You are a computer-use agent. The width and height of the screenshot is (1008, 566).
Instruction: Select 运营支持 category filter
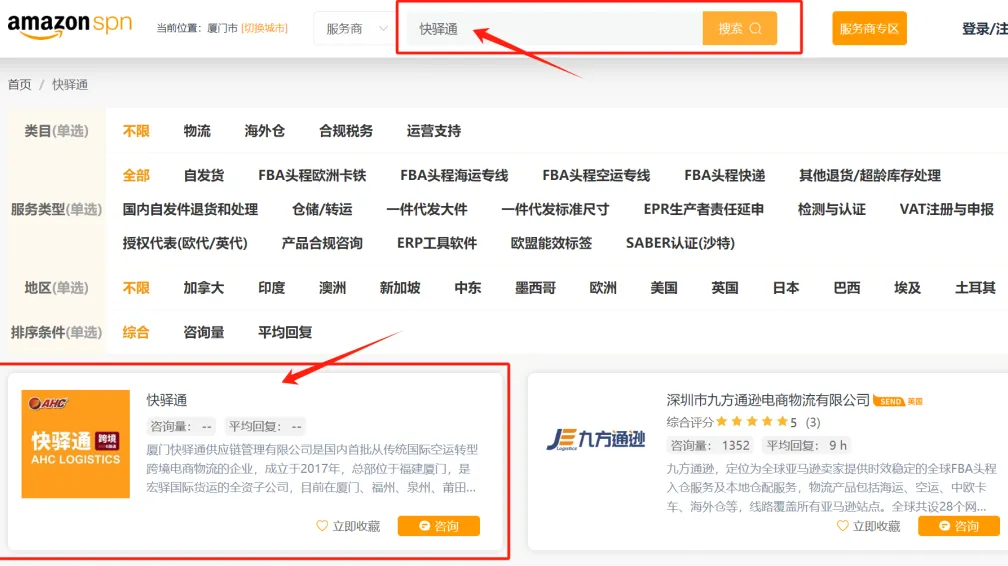click(434, 131)
